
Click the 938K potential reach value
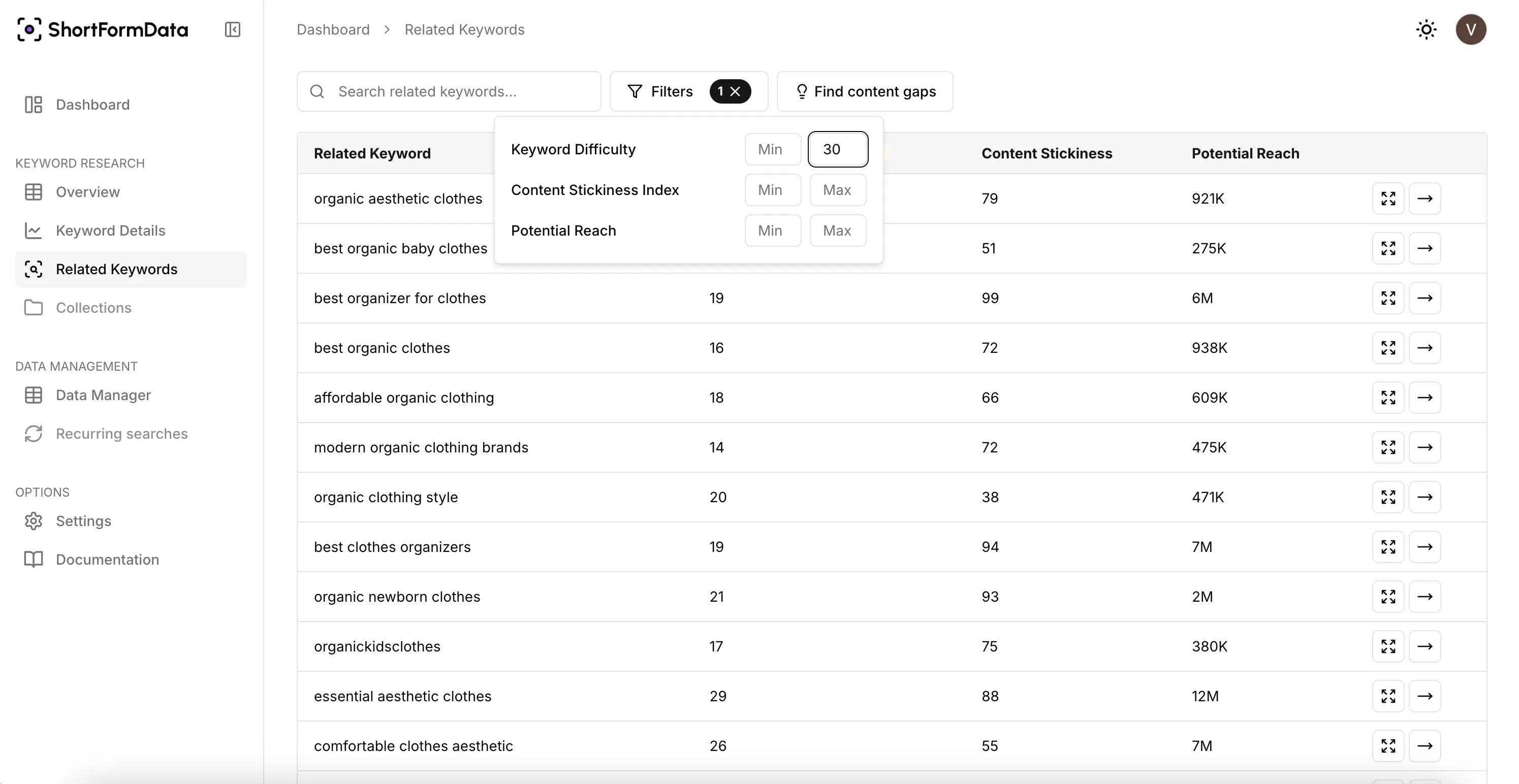click(1210, 348)
